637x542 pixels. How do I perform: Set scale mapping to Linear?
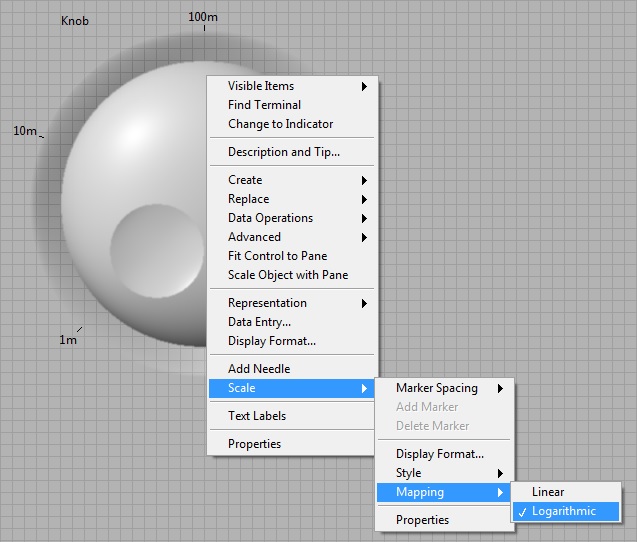[566, 492]
